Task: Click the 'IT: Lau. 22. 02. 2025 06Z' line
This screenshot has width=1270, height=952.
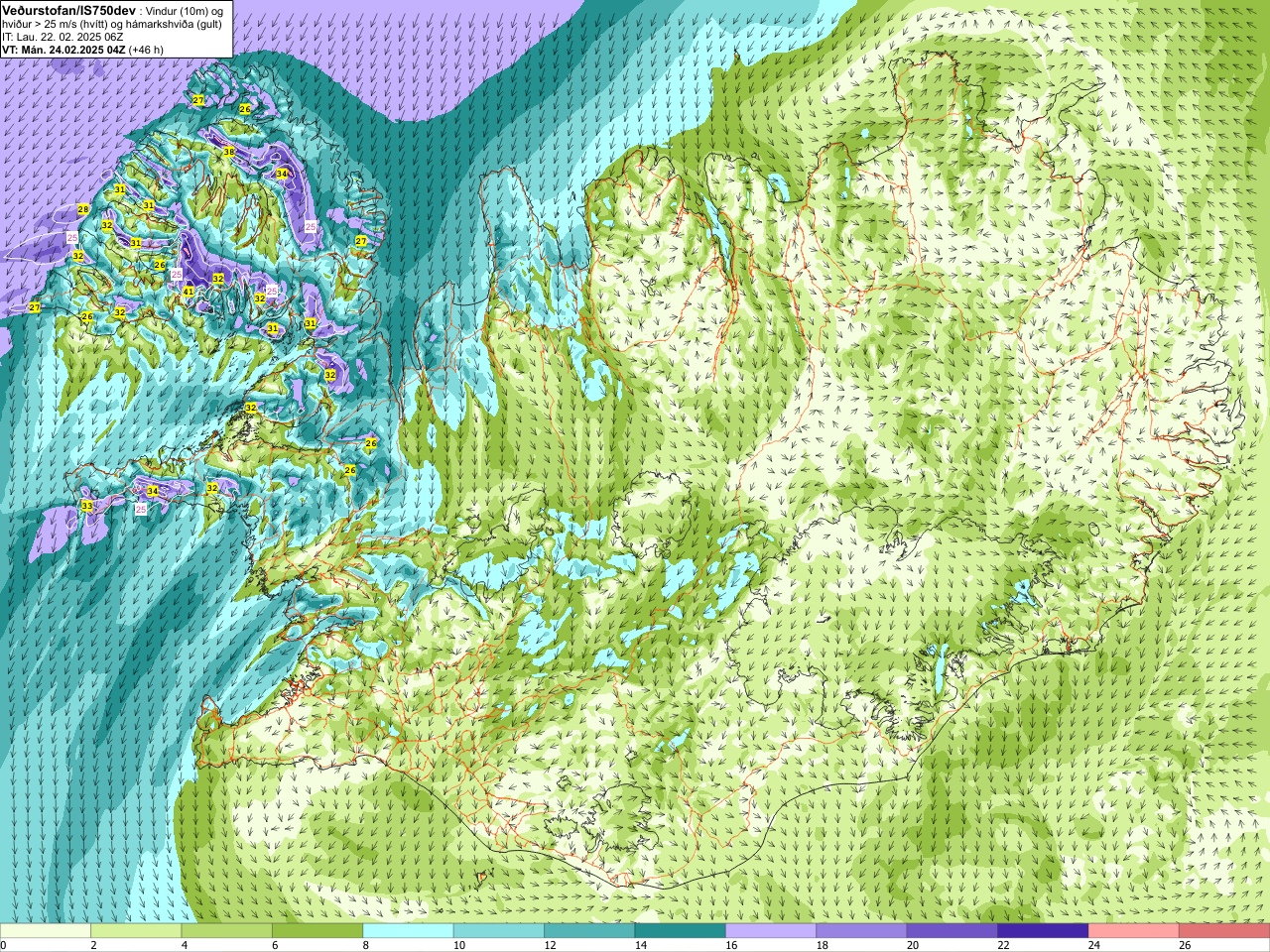Action: pos(63,37)
